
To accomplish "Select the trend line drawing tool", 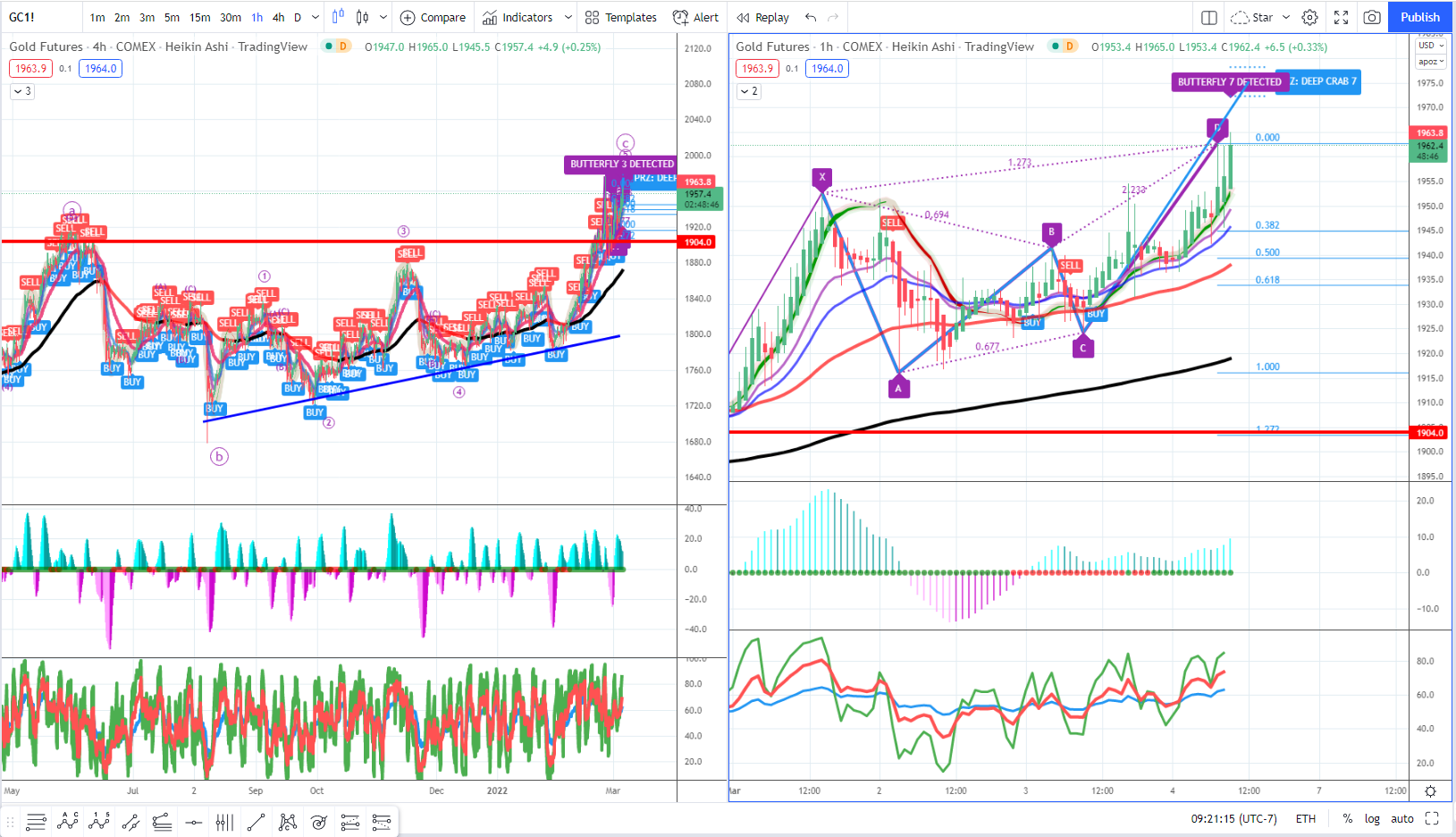I will (x=256, y=822).
